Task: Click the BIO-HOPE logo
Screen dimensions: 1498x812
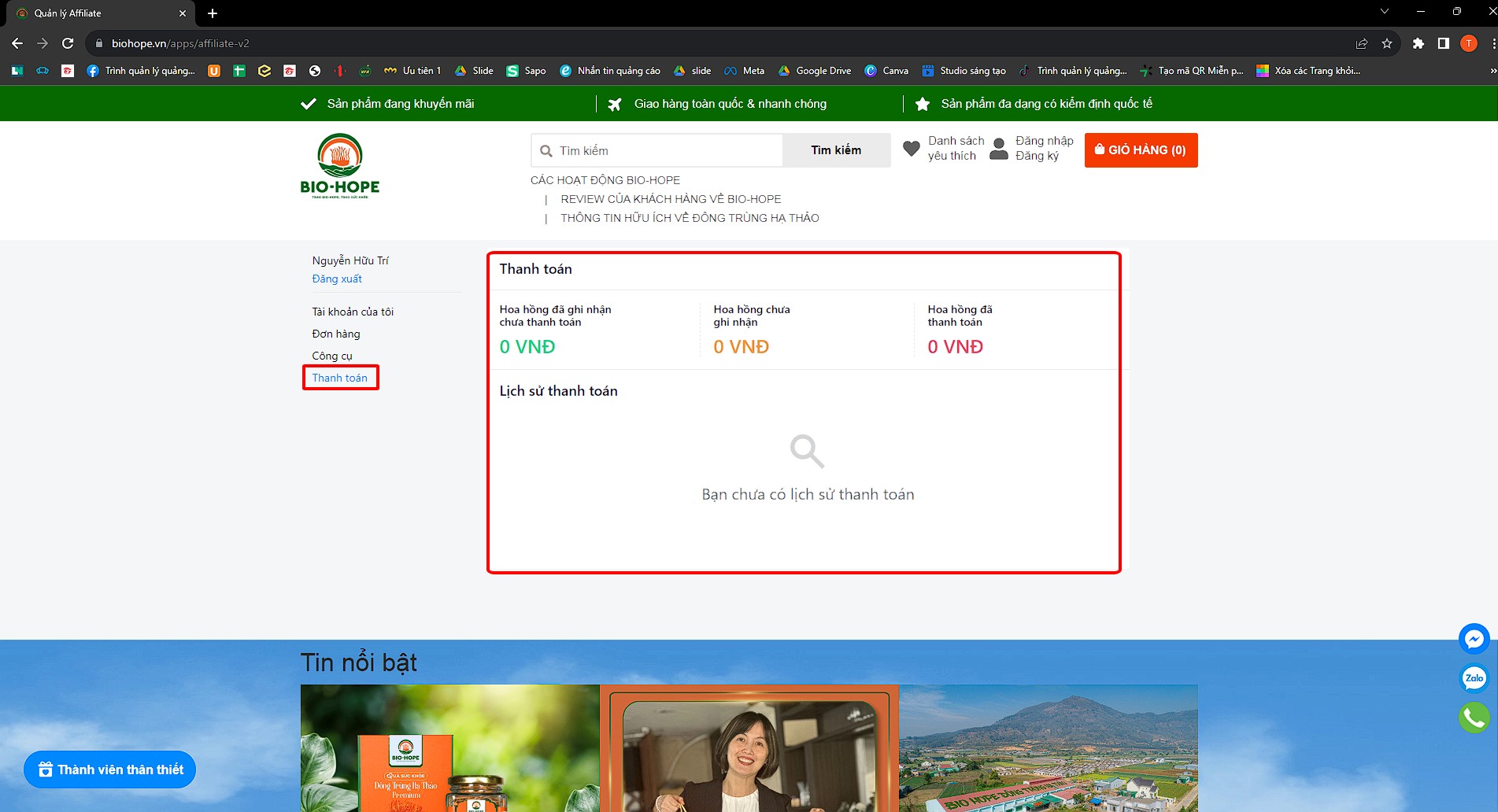Action: tap(340, 165)
